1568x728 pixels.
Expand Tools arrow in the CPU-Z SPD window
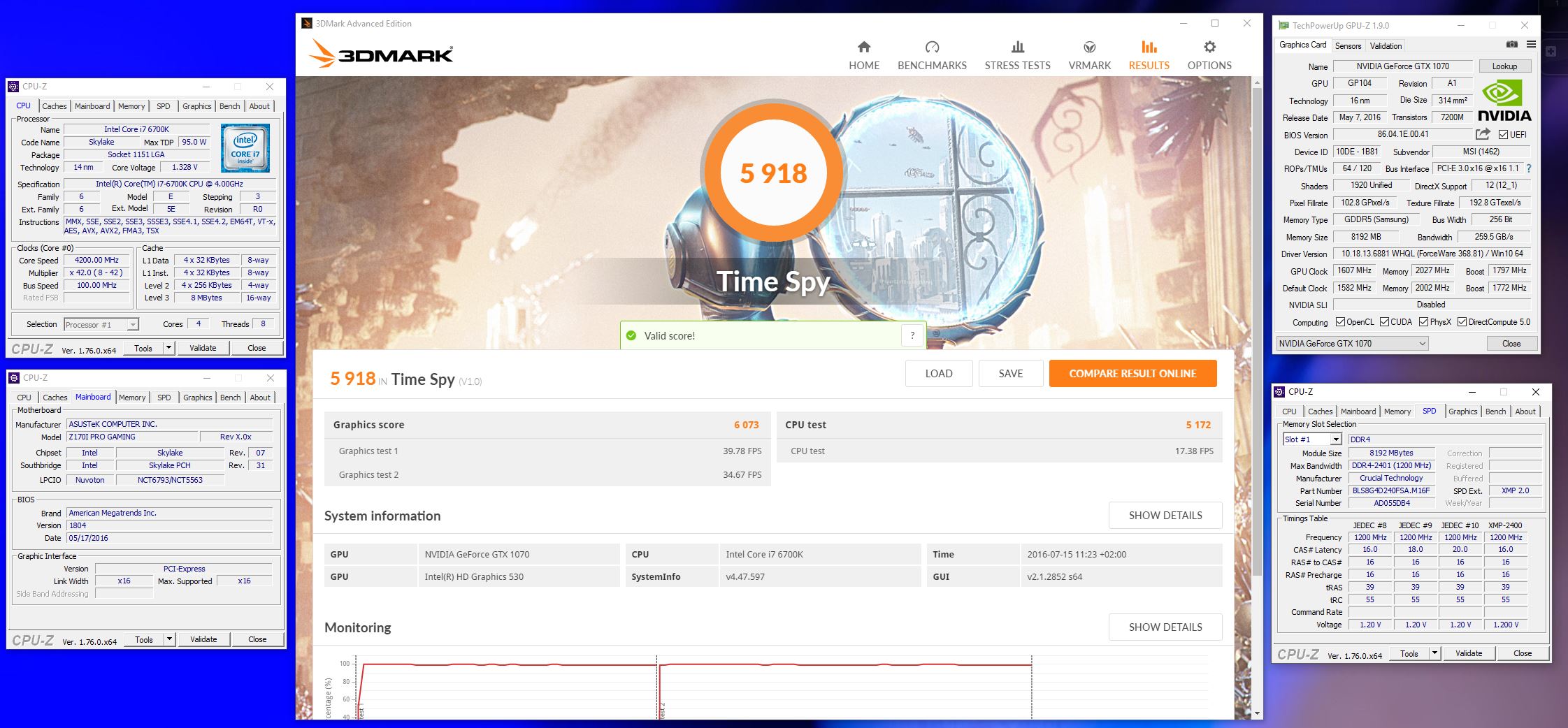coord(1434,653)
